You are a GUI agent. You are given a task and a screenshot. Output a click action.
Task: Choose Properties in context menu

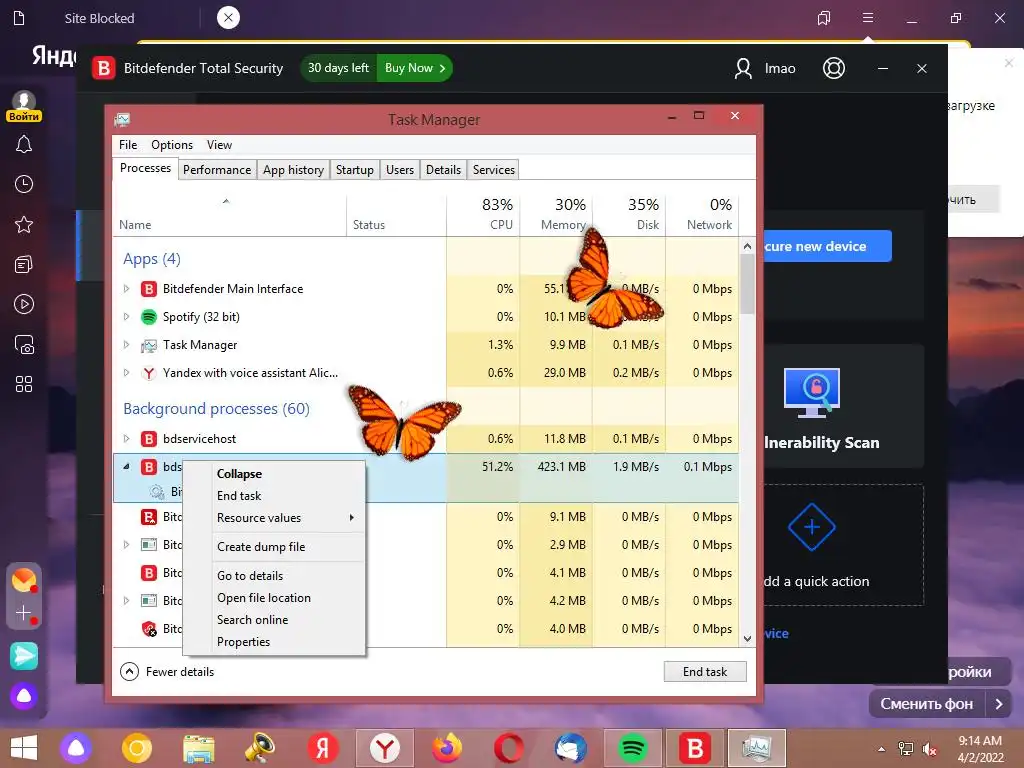274,642
